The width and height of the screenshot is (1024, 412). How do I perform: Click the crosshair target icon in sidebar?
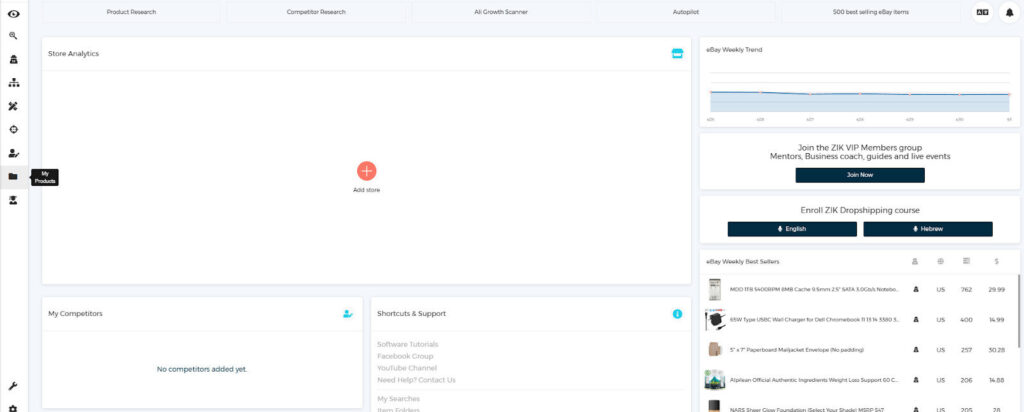point(13,130)
